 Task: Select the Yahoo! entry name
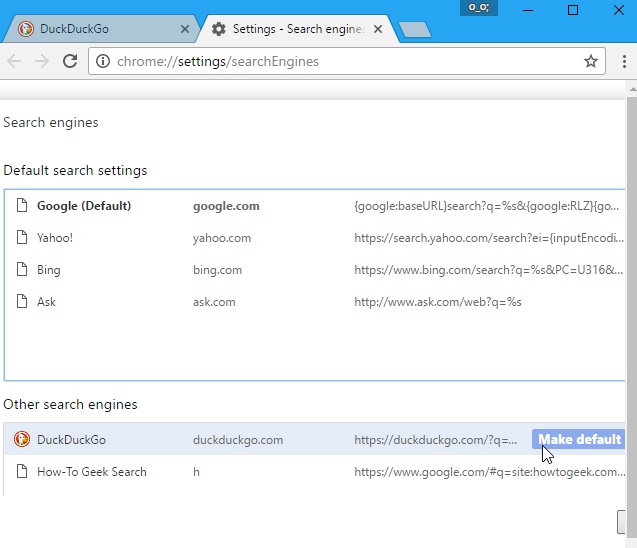pos(55,238)
